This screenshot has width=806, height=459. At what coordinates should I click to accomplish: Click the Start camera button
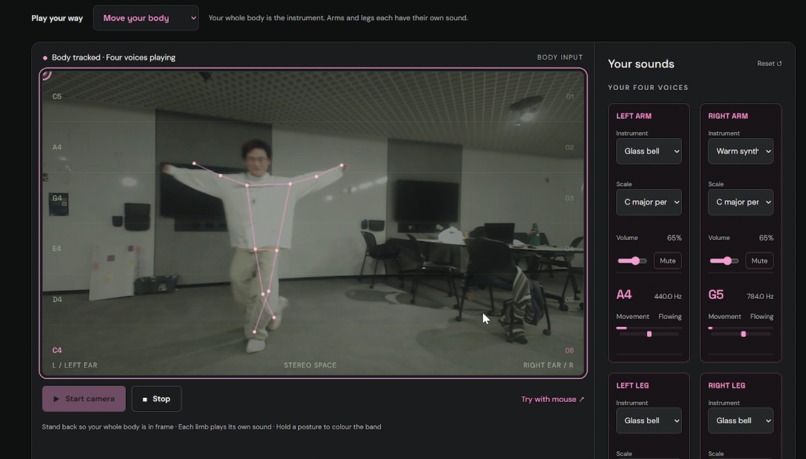coord(84,399)
